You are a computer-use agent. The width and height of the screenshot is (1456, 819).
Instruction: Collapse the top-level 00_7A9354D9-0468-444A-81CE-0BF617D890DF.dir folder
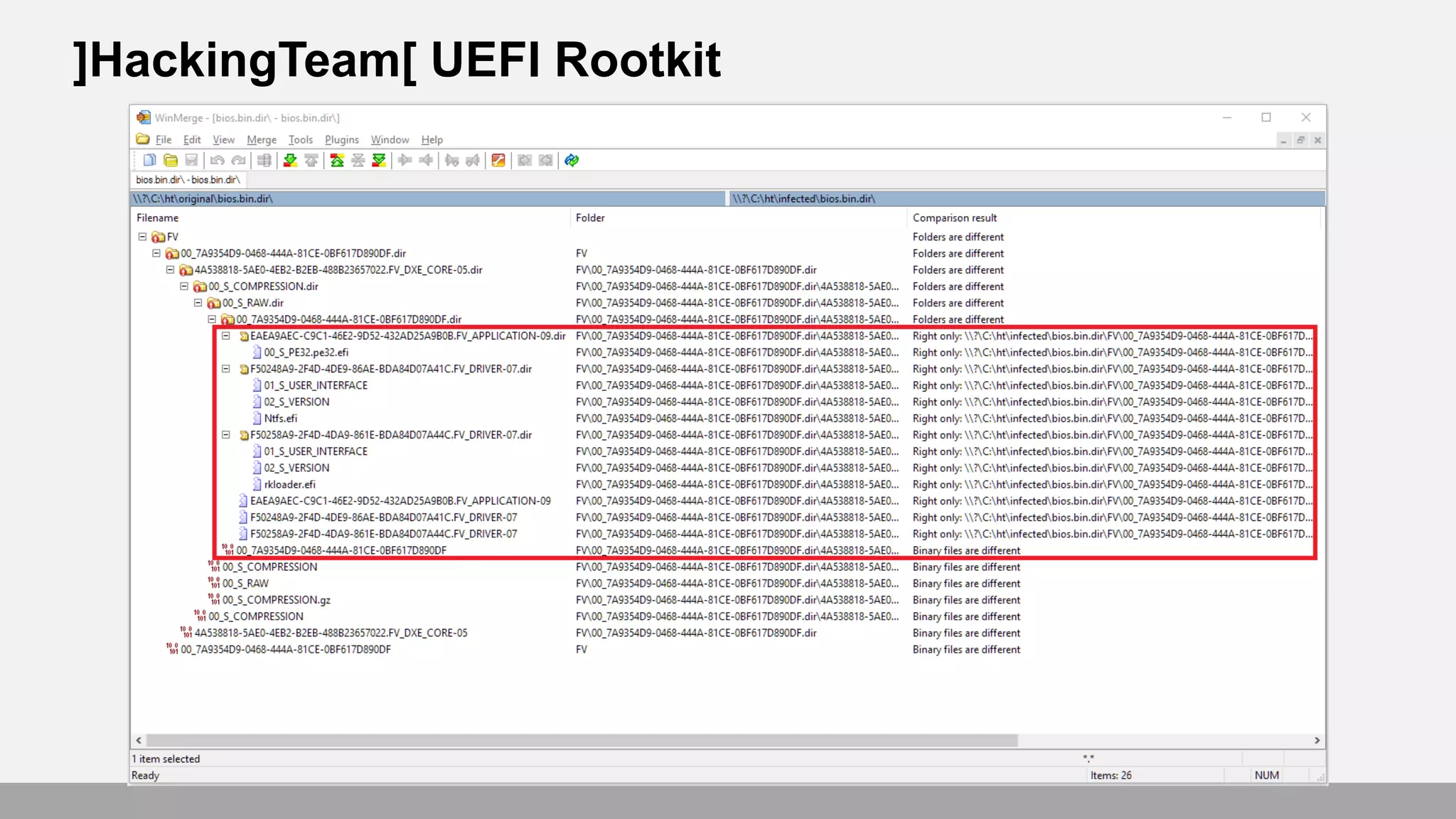point(156,253)
